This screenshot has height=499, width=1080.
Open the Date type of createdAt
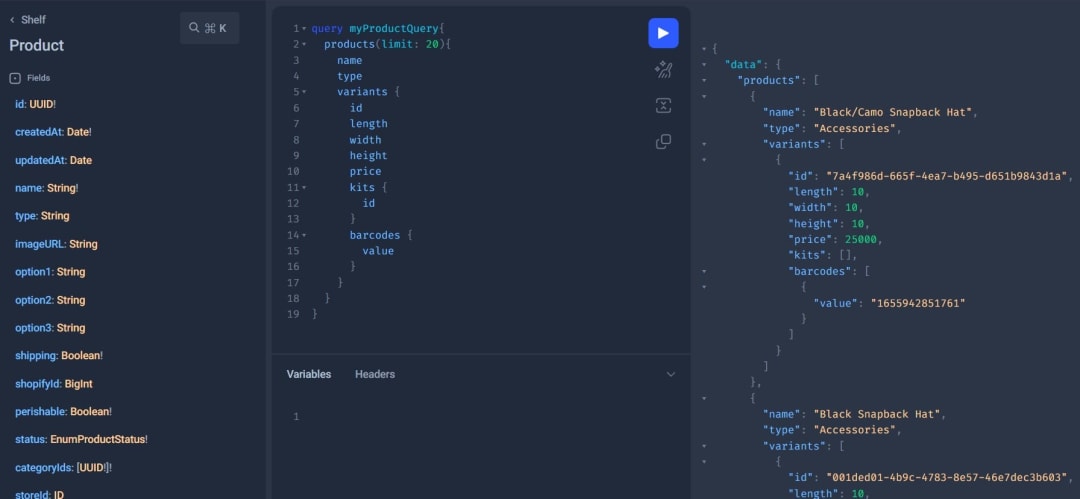coord(77,132)
